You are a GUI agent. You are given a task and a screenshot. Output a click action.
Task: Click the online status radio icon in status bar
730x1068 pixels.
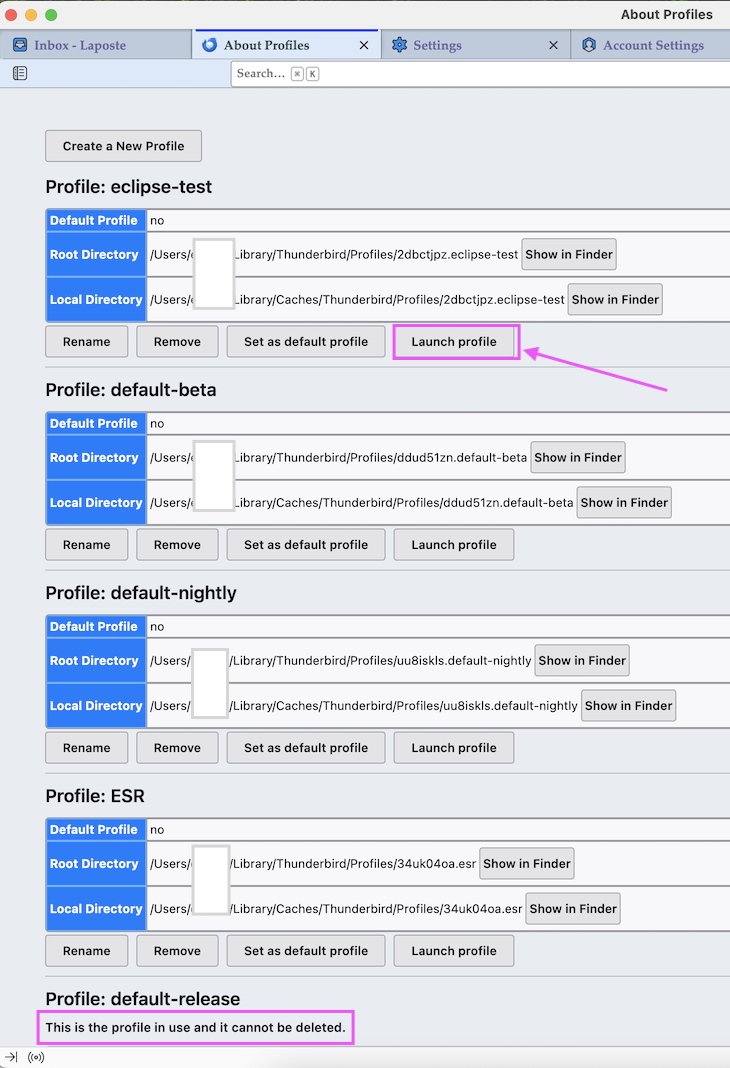point(36,1057)
